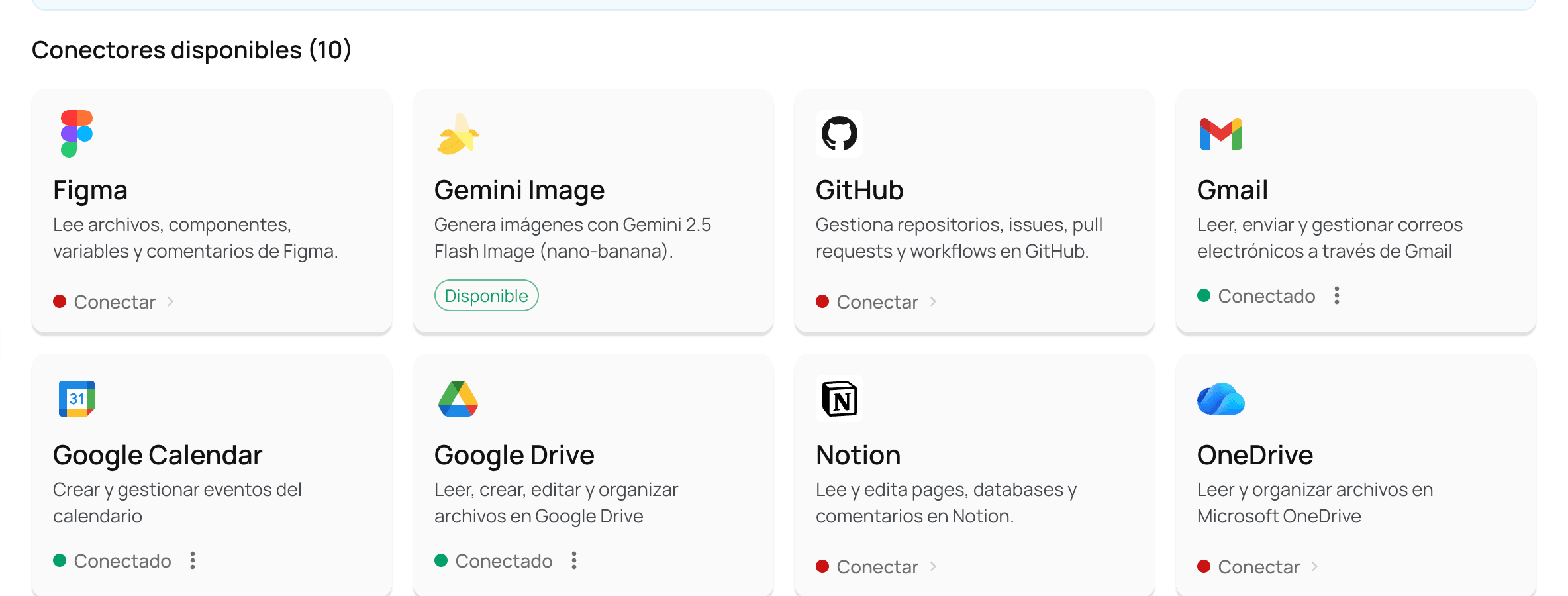The width and height of the screenshot is (1568, 596).
Task: Click the Gmail envelope icon
Action: (x=1221, y=134)
